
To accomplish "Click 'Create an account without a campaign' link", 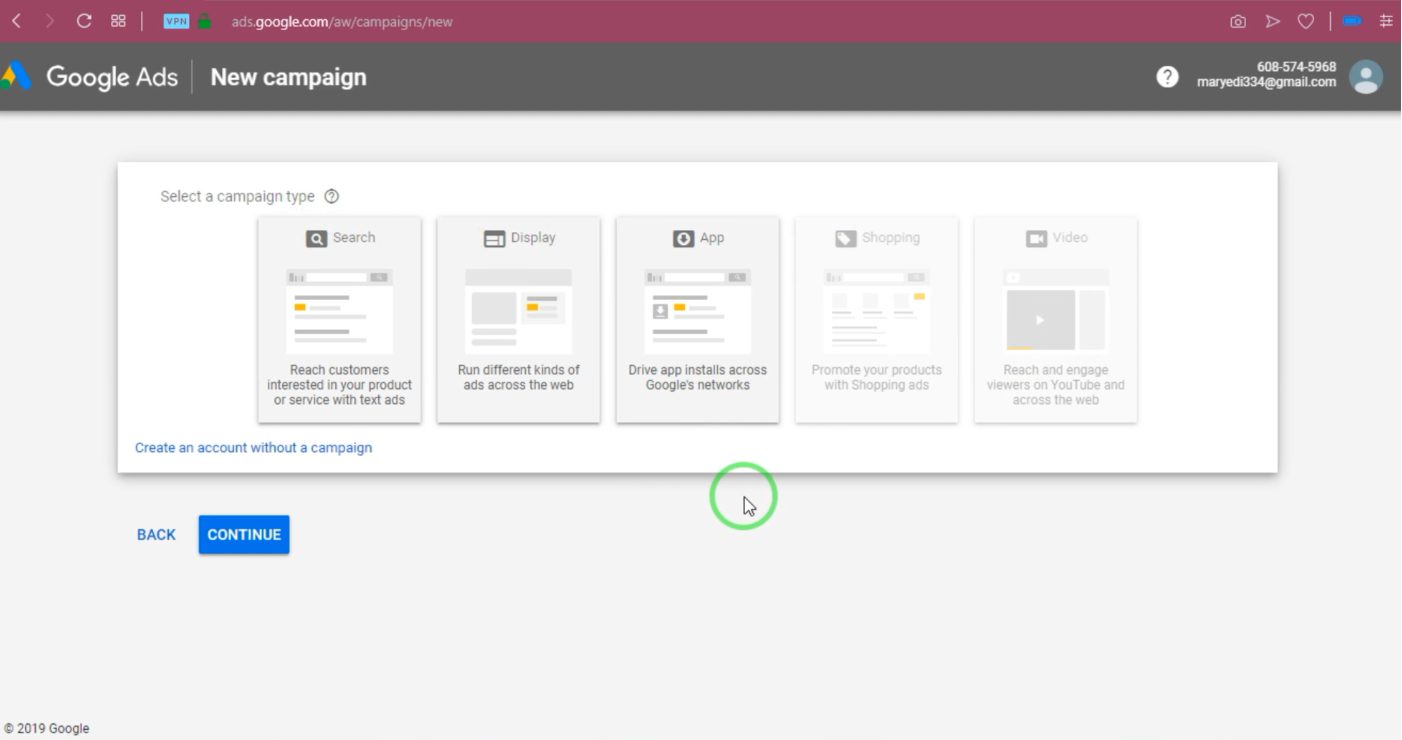I will [253, 448].
